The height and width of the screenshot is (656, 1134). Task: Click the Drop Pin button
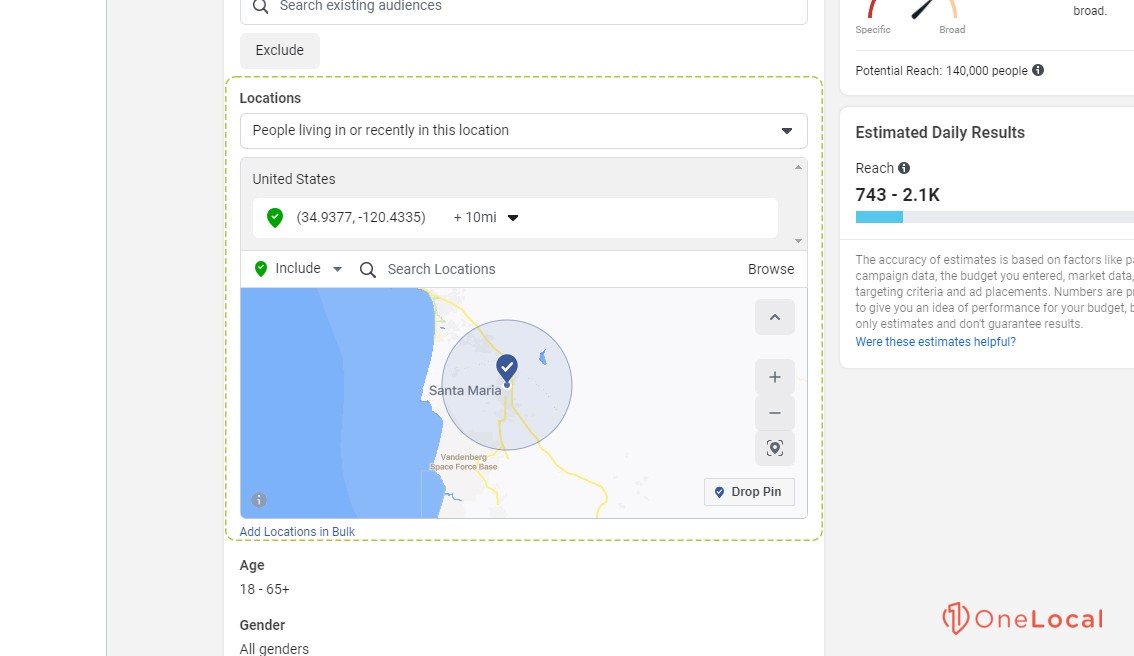(749, 492)
